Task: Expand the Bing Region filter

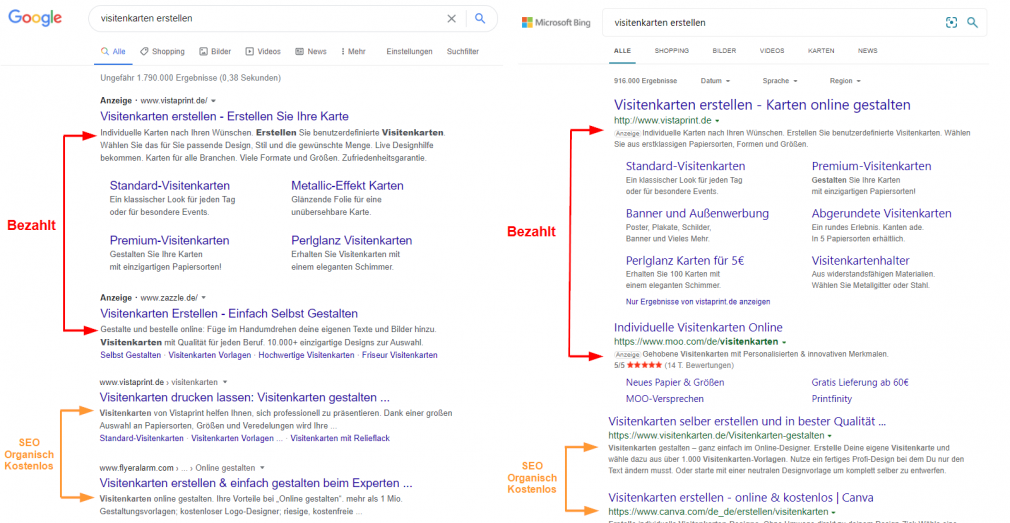Action: (845, 81)
